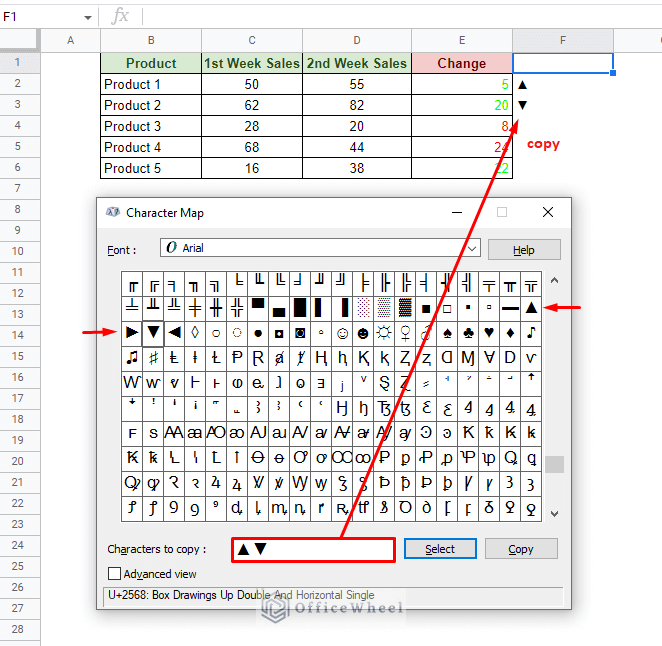Choose the dark shade block character

click(x=405, y=308)
